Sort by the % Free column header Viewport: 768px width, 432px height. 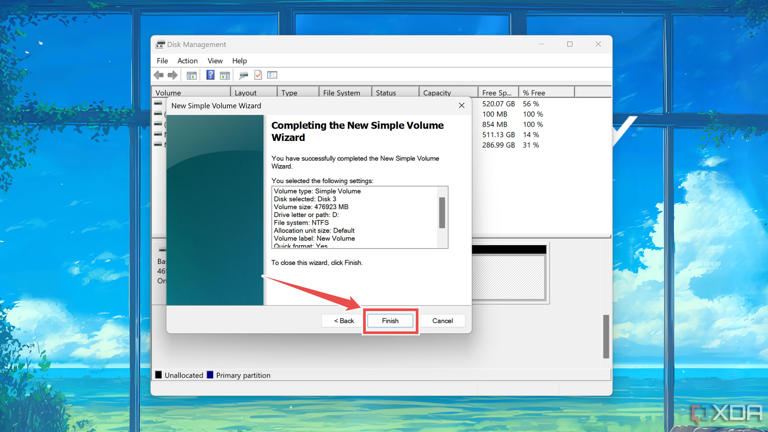pyautogui.click(x=545, y=93)
